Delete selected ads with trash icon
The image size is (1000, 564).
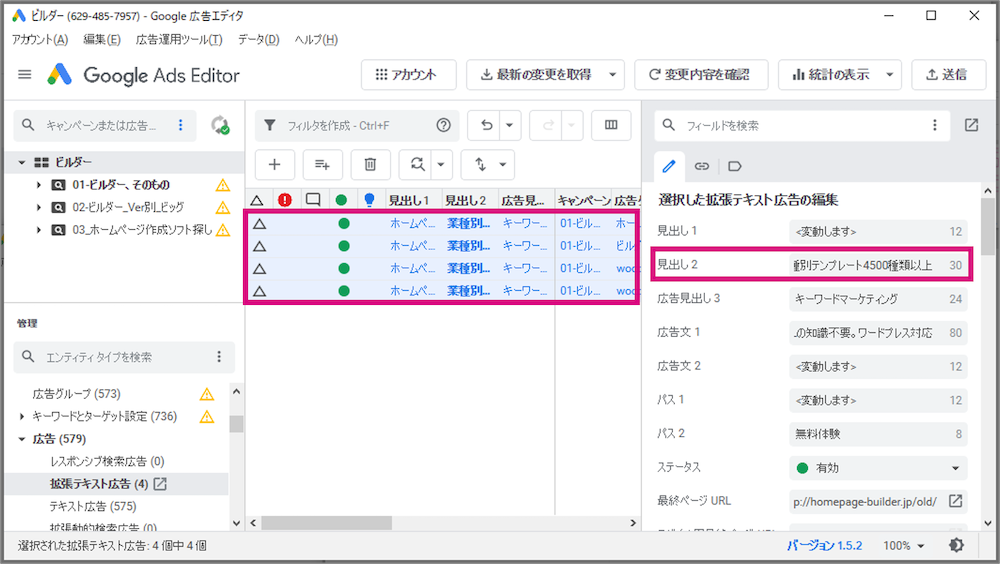(x=370, y=165)
